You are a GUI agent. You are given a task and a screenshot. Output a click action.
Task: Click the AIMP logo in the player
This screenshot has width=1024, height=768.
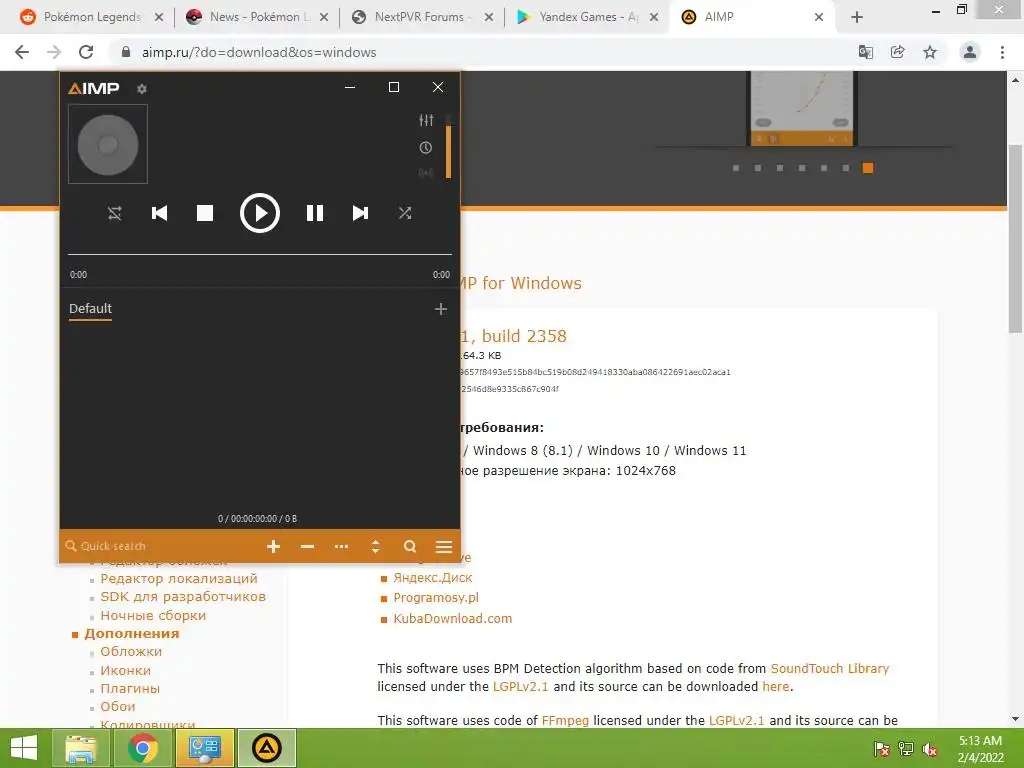coord(94,88)
